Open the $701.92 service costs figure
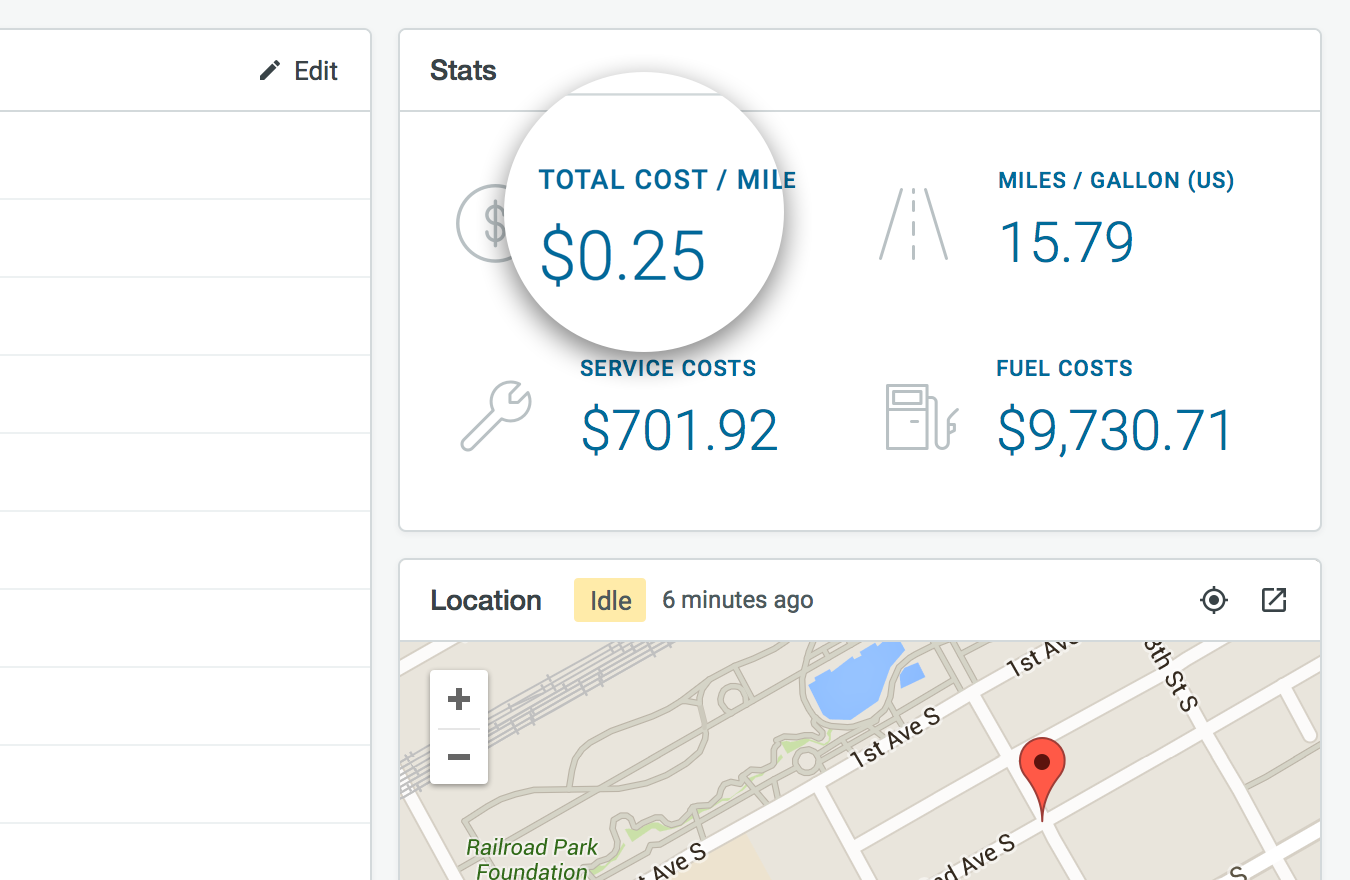 coord(679,431)
